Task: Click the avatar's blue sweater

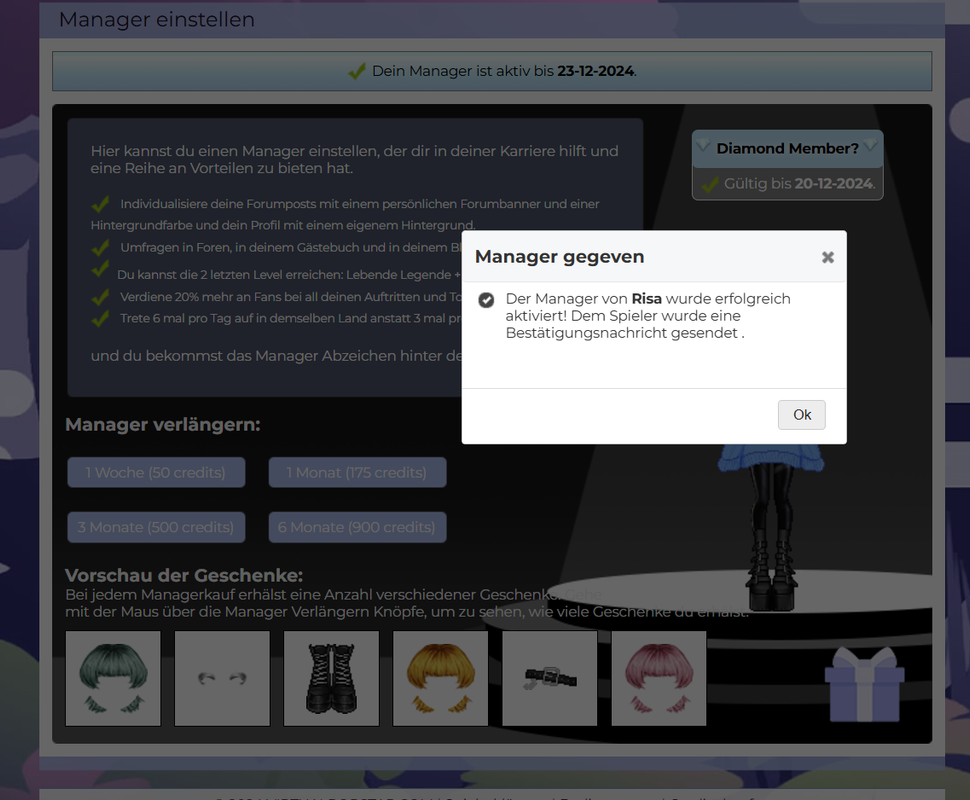Action: click(771, 458)
